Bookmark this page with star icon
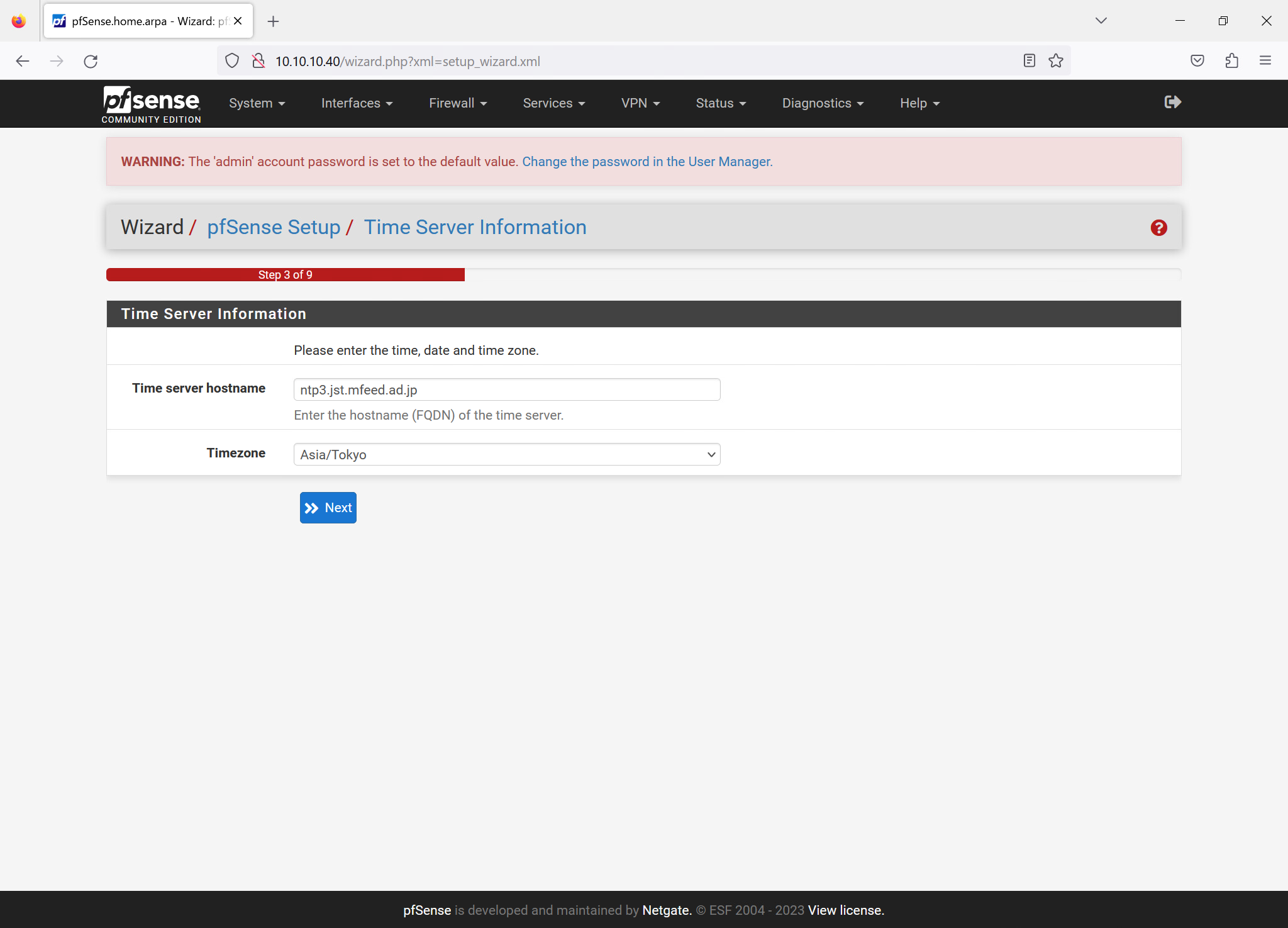The width and height of the screenshot is (1288, 928). [x=1056, y=61]
